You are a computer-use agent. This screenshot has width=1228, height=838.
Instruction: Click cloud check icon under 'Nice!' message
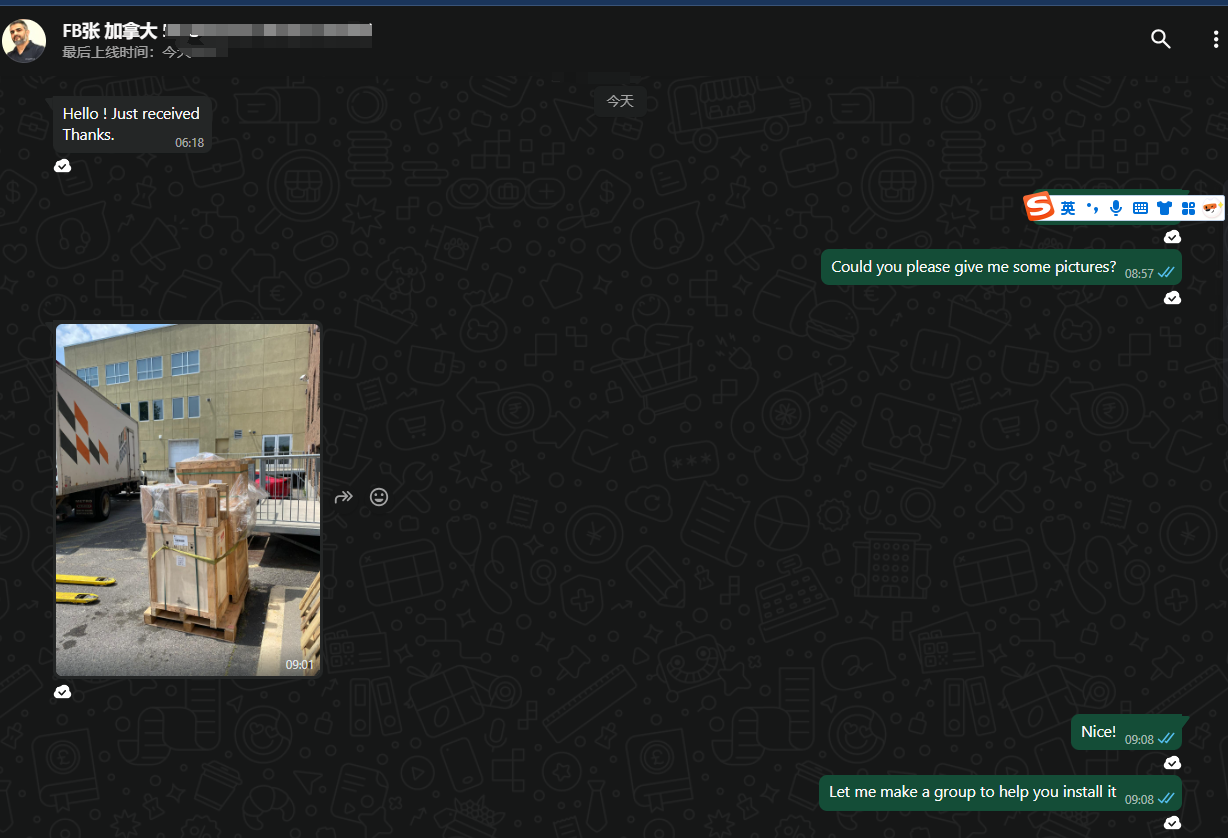click(1172, 763)
